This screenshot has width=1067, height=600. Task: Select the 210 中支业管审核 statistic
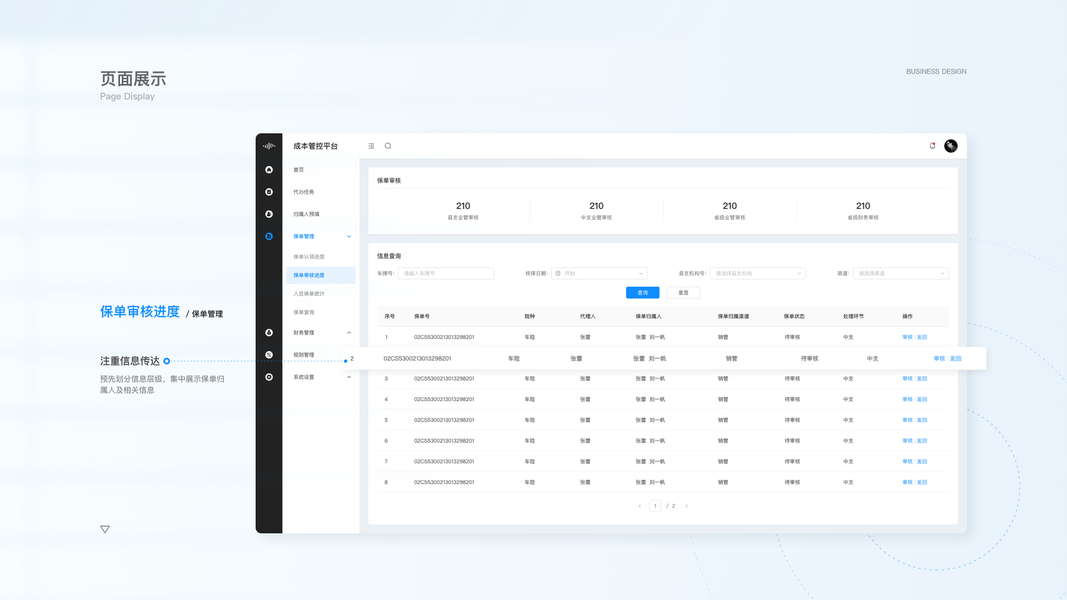pyautogui.click(x=596, y=210)
